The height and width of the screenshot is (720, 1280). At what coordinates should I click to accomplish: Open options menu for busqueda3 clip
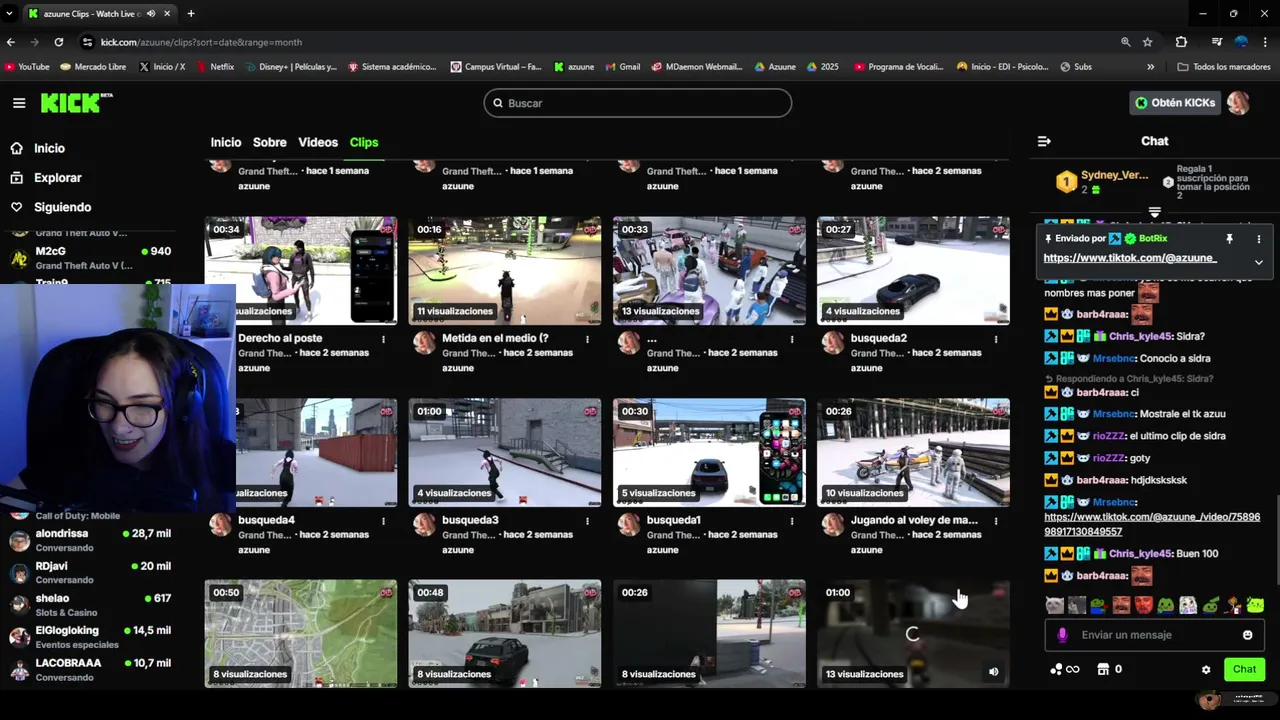click(587, 521)
